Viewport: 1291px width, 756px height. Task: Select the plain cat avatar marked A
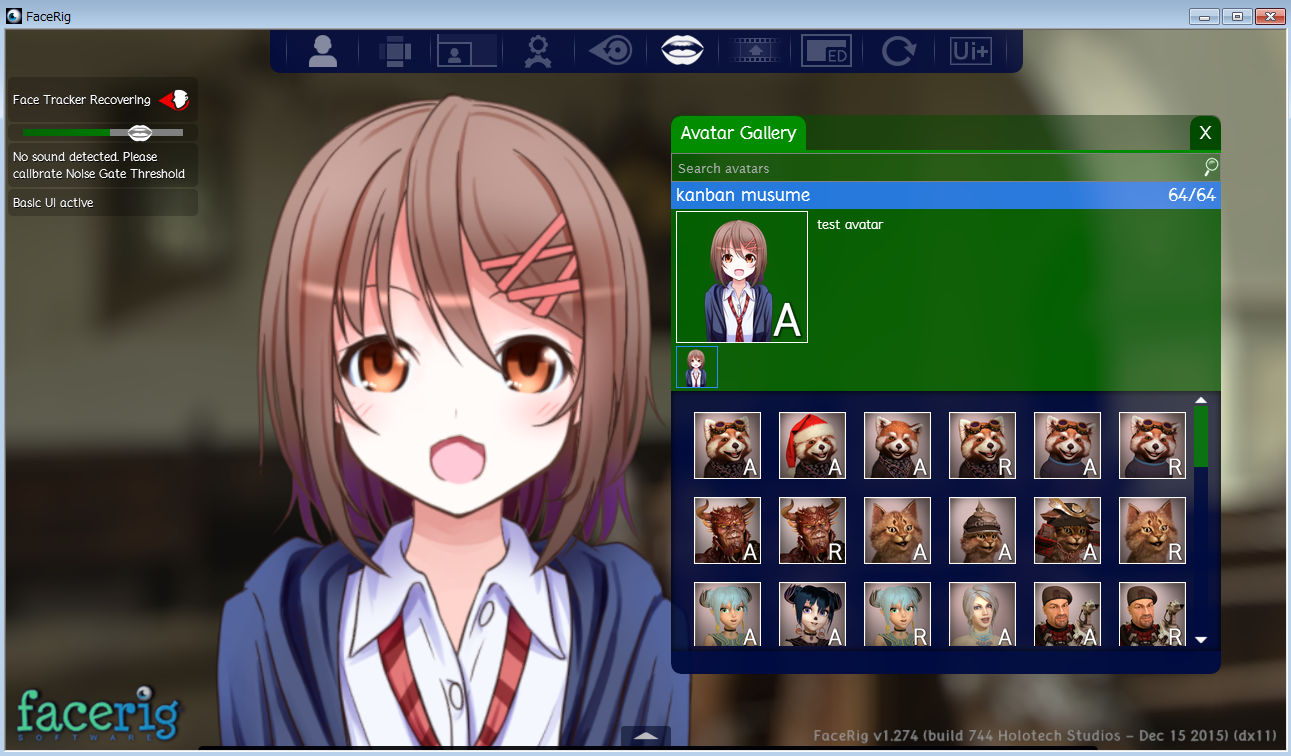tap(897, 530)
